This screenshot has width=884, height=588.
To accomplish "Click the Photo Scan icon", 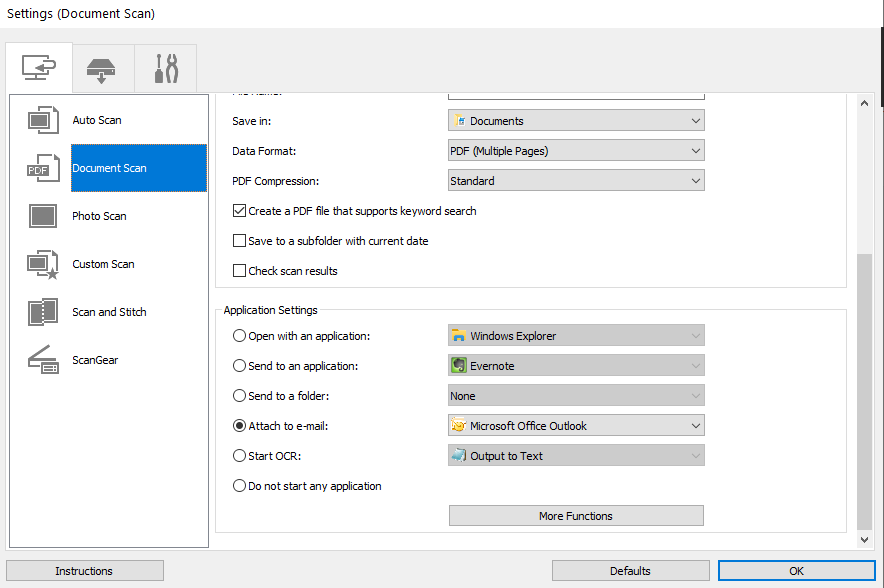I will (43, 216).
